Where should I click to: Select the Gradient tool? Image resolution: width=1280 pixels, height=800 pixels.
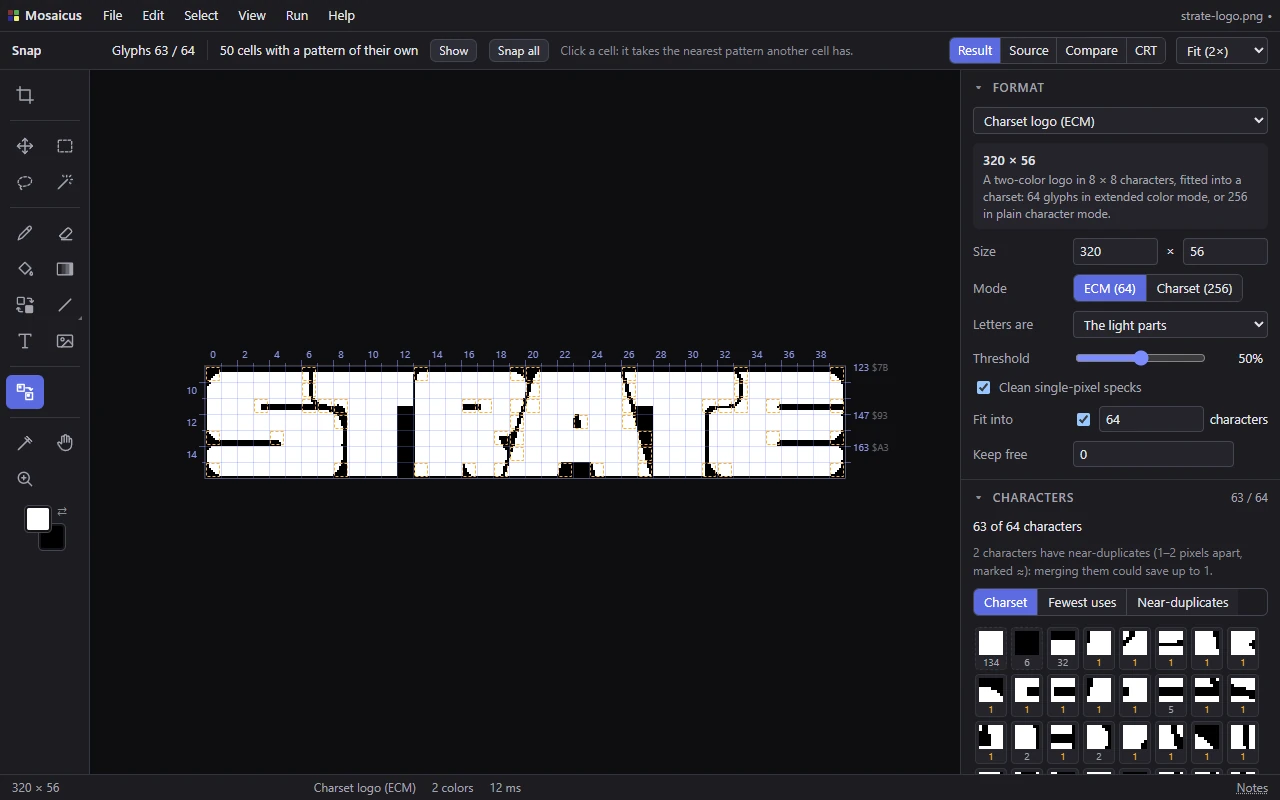coord(65,269)
